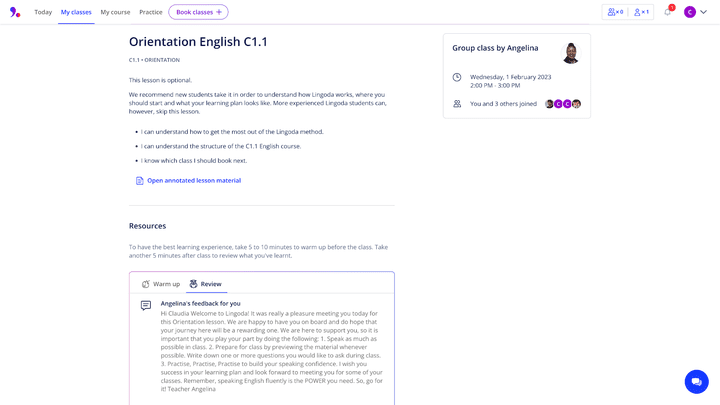Screen dimensions: 720x405
Task: Click the group class credits icon
Action: click(615, 12)
